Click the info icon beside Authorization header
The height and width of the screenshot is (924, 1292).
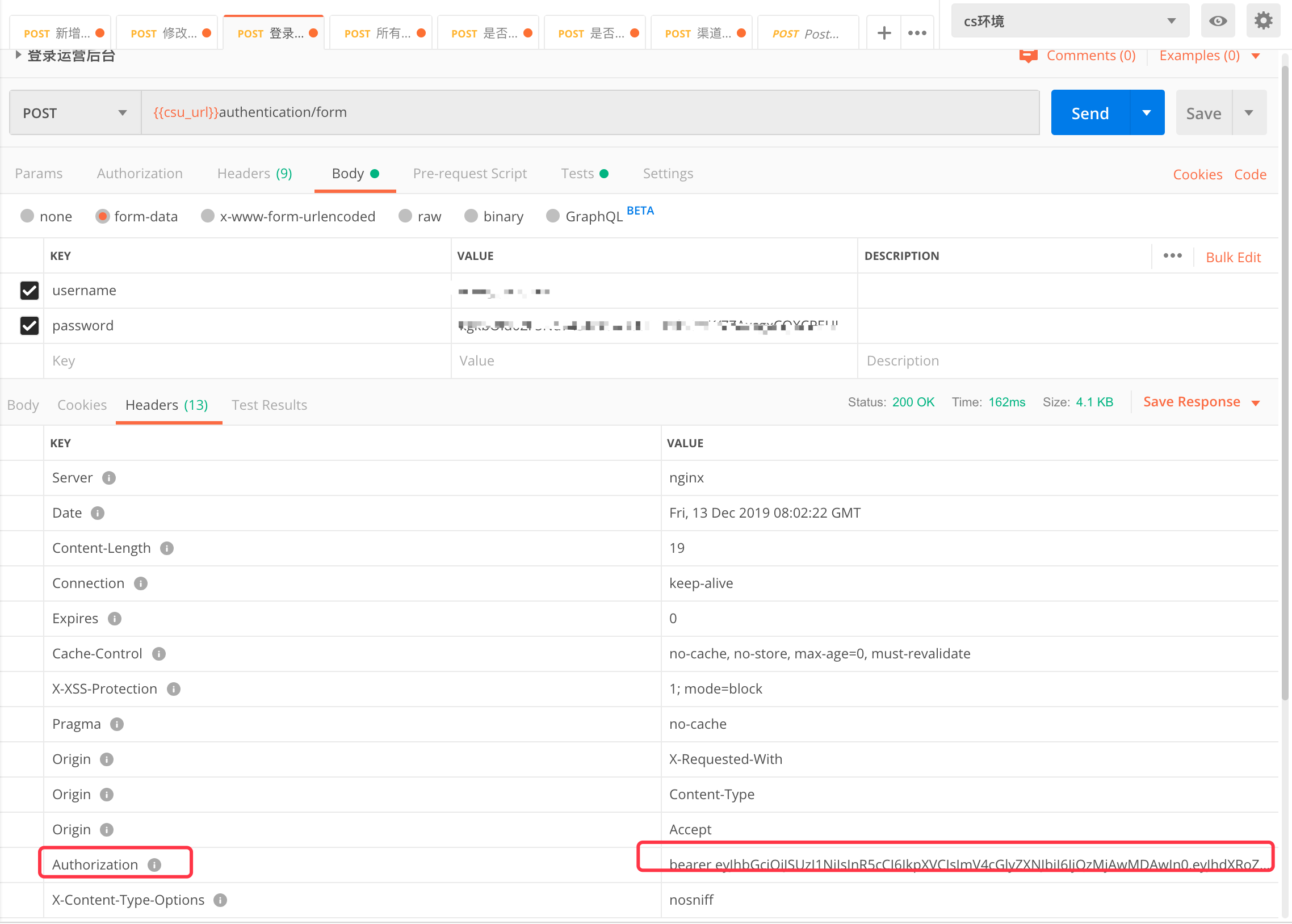click(x=154, y=864)
